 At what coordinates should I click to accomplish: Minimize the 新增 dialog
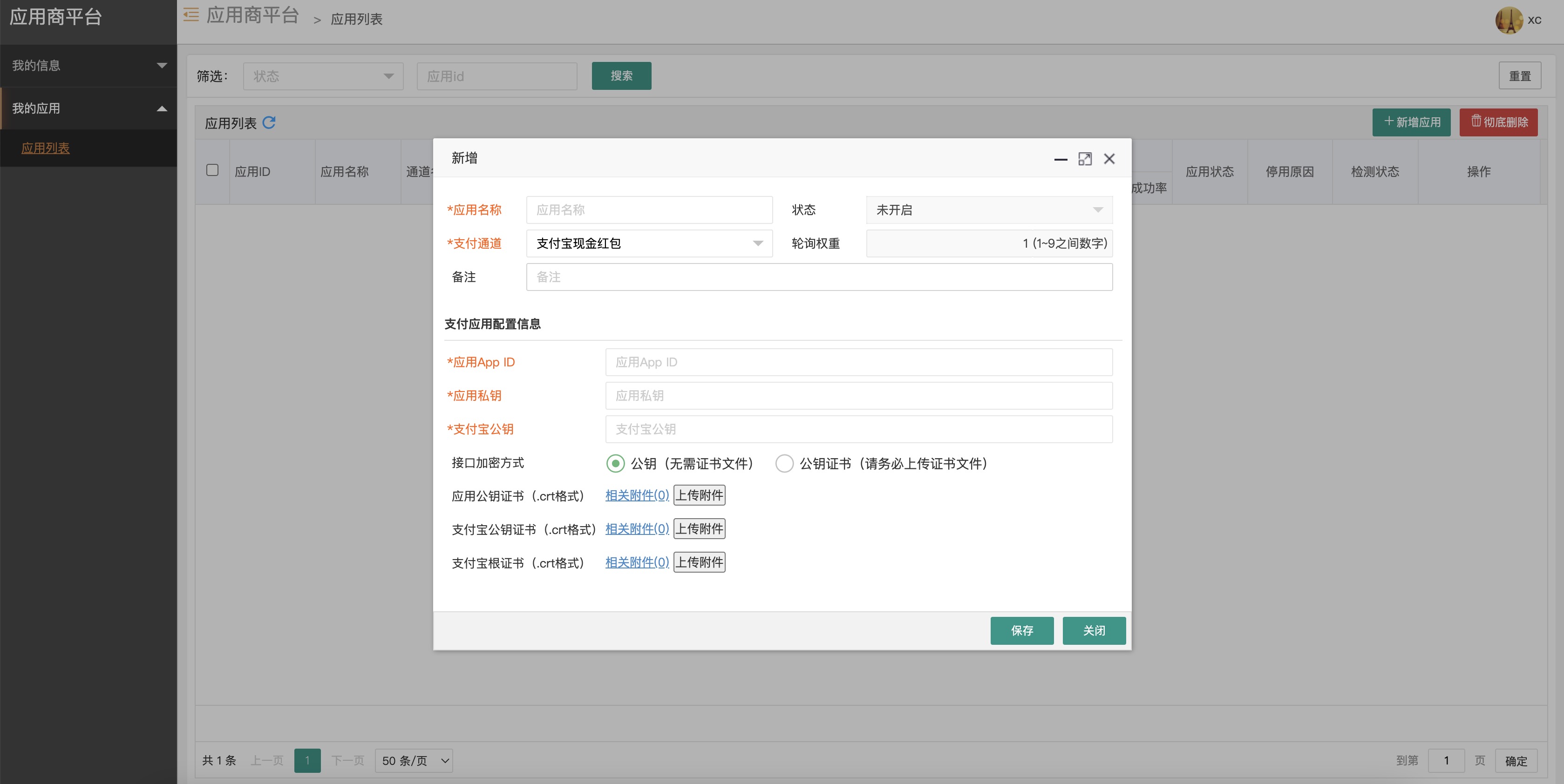pos(1060,159)
